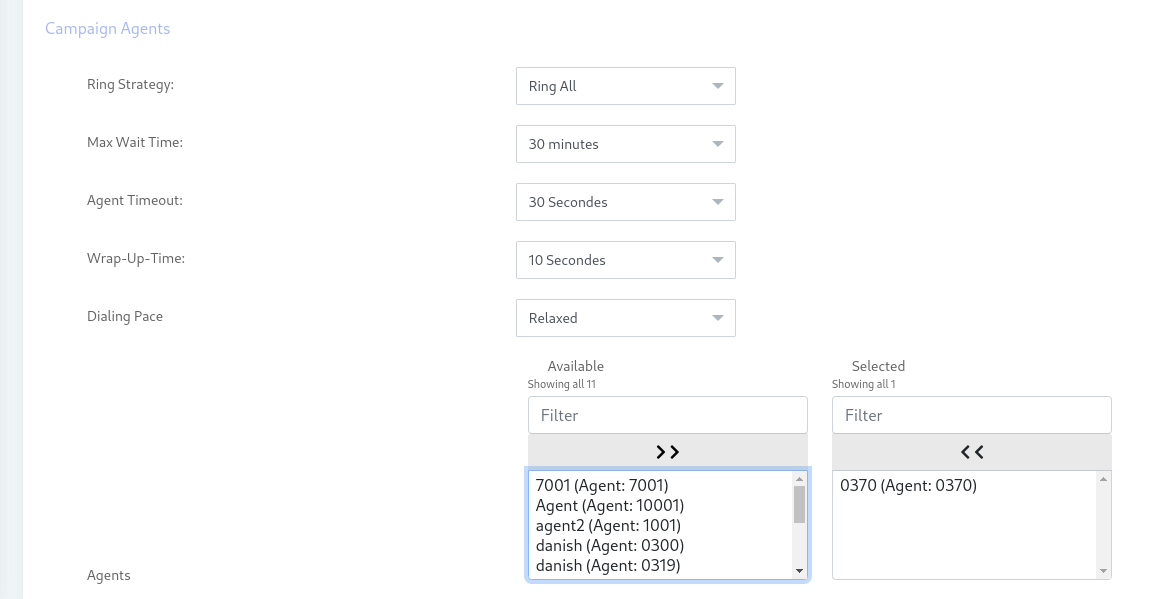Click Available list scroll up arrow
This screenshot has width=1153, height=599.
click(x=799, y=479)
